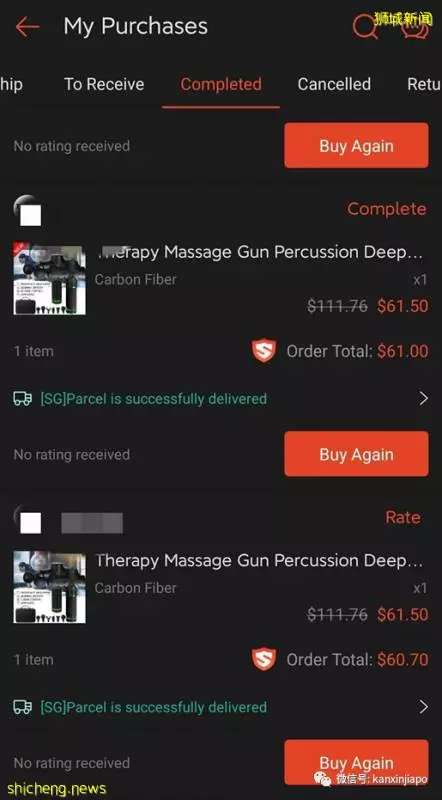This screenshot has width=442, height=800.
Task: Tap the Rate link on second order
Action: click(403, 517)
